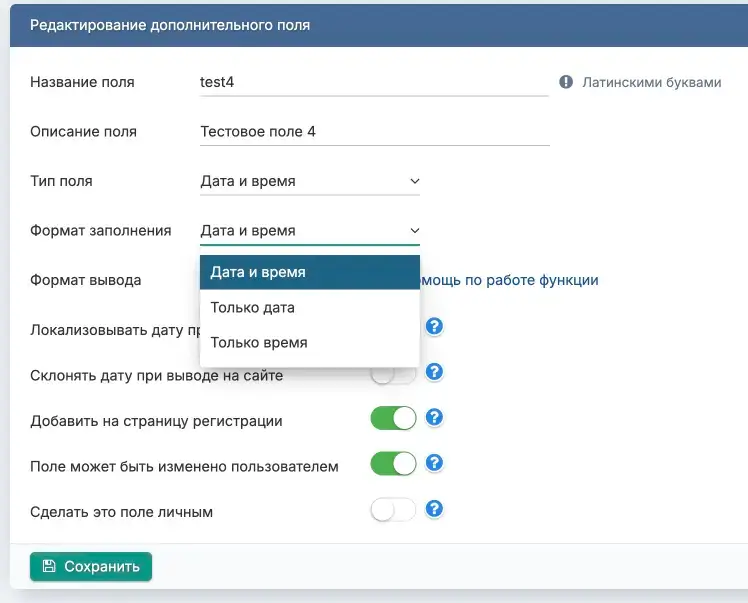Screen dimensions: 748x603
Task: Click help icon beside make field private
Action: pos(434,509)
